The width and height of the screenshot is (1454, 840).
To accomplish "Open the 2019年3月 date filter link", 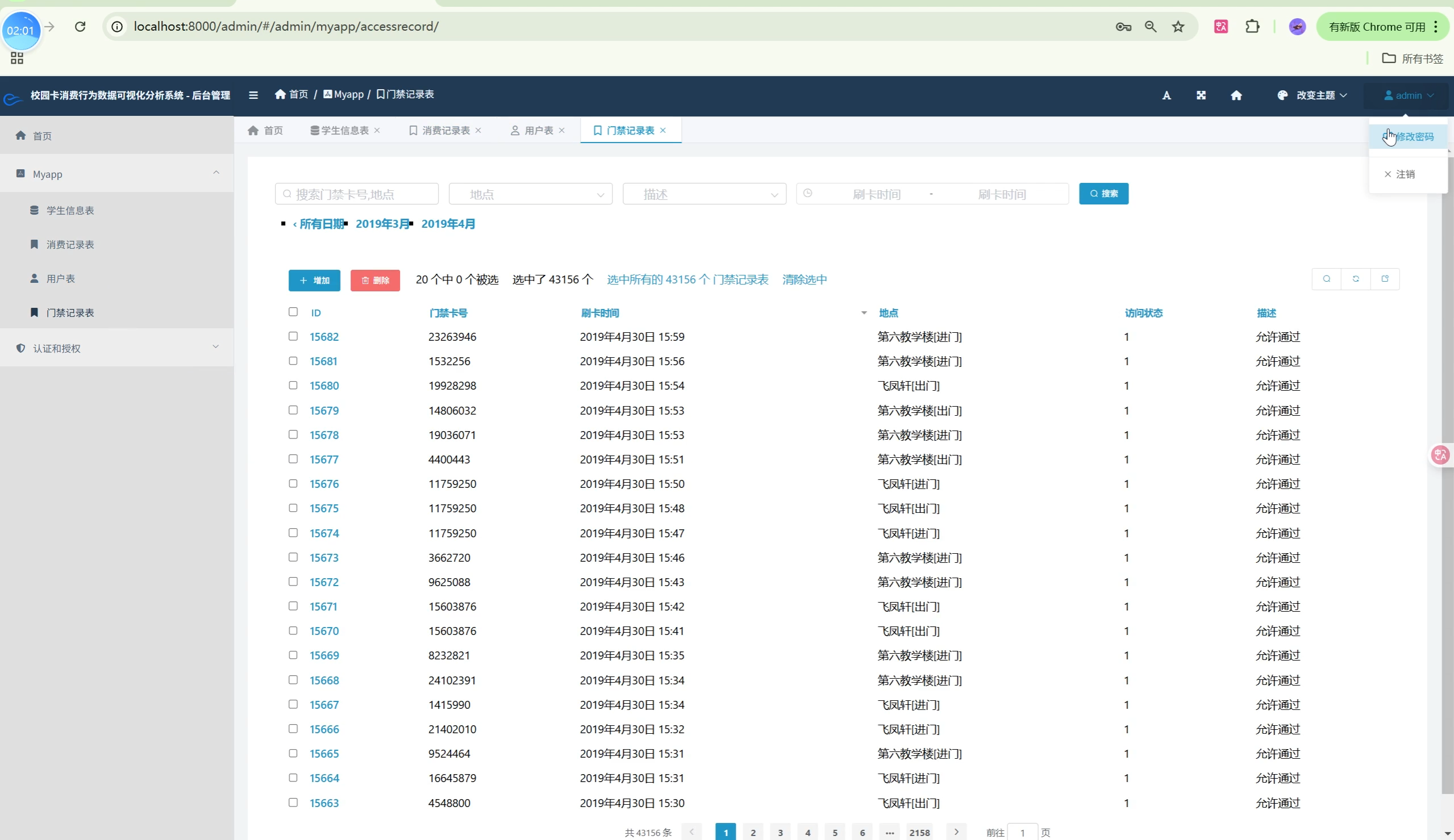I will click(382, 224).
